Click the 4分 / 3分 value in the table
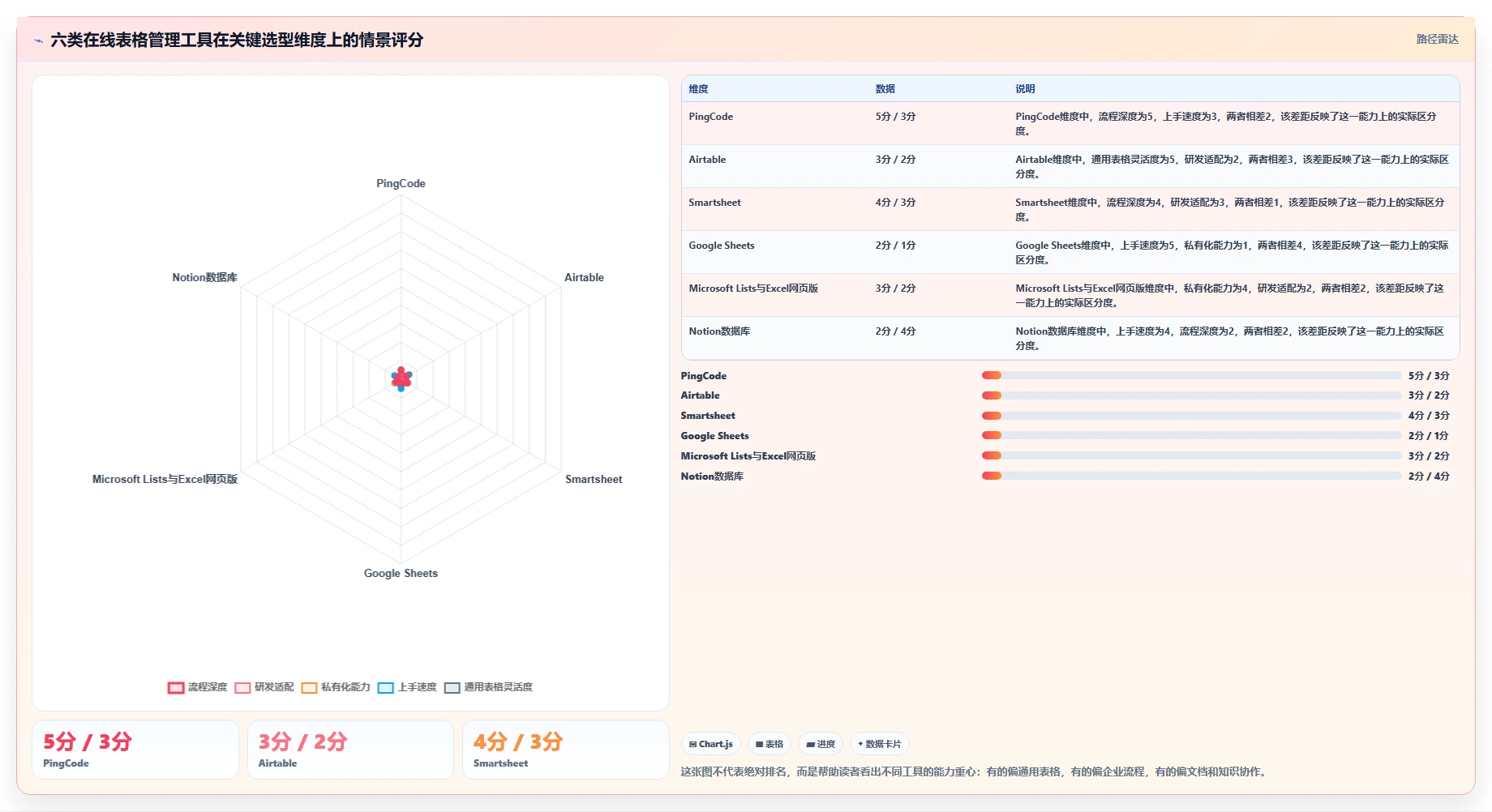Viewport: 1492px width, 812px height. coord(895,203)
